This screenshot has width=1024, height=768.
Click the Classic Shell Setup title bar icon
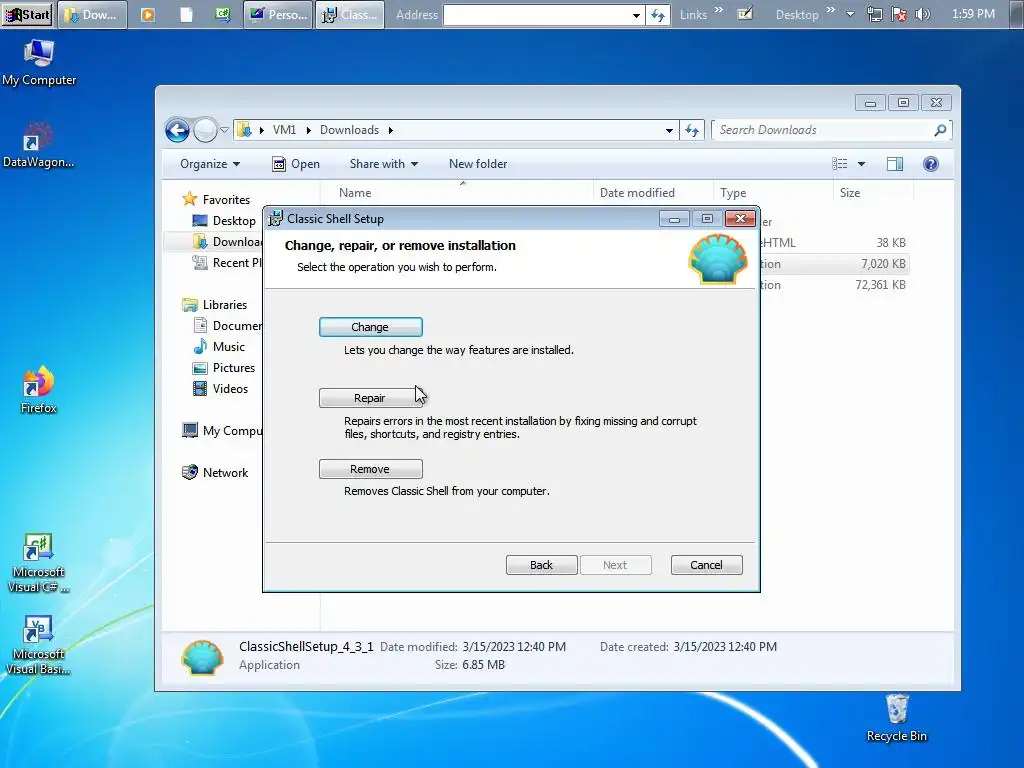[276, 219]
